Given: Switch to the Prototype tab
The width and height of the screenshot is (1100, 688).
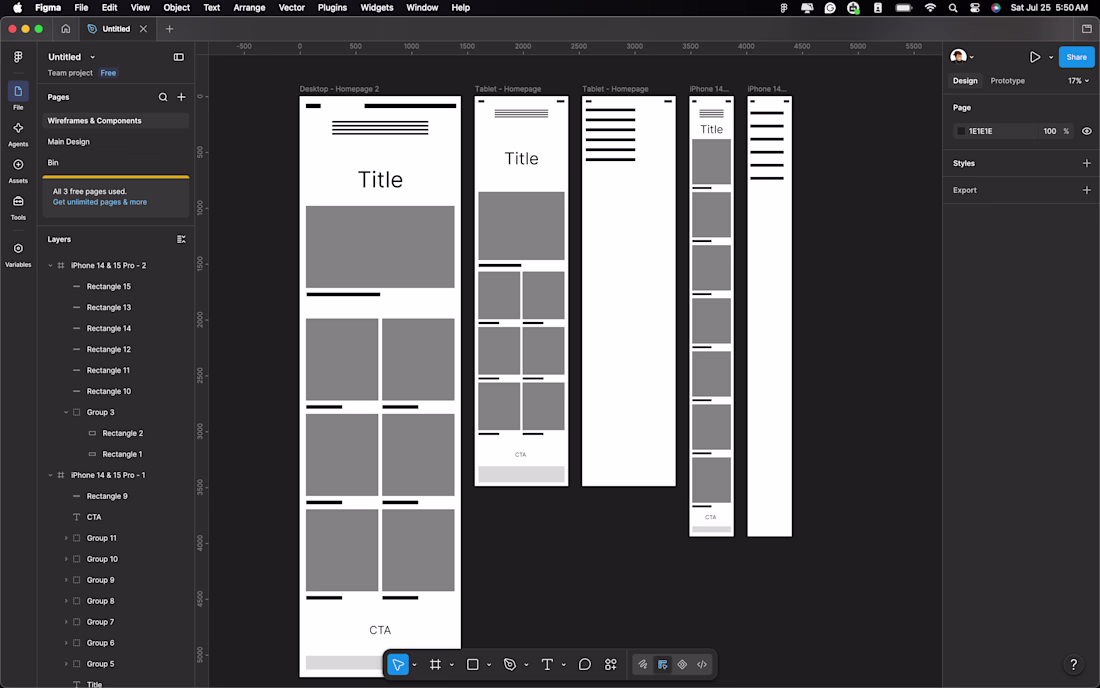Looking at the screenshot, I should [x=1007, y=81].
